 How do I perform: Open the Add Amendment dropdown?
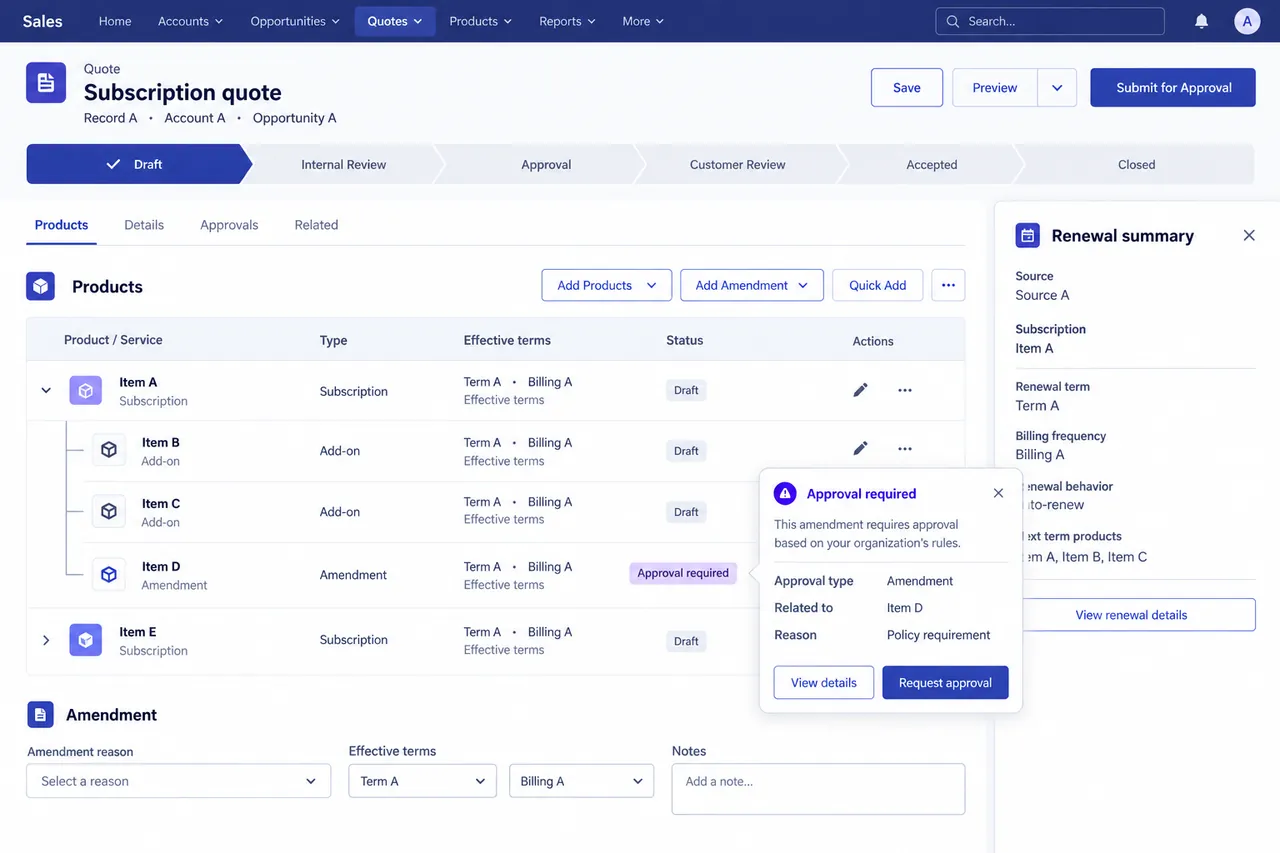[752, 285]
